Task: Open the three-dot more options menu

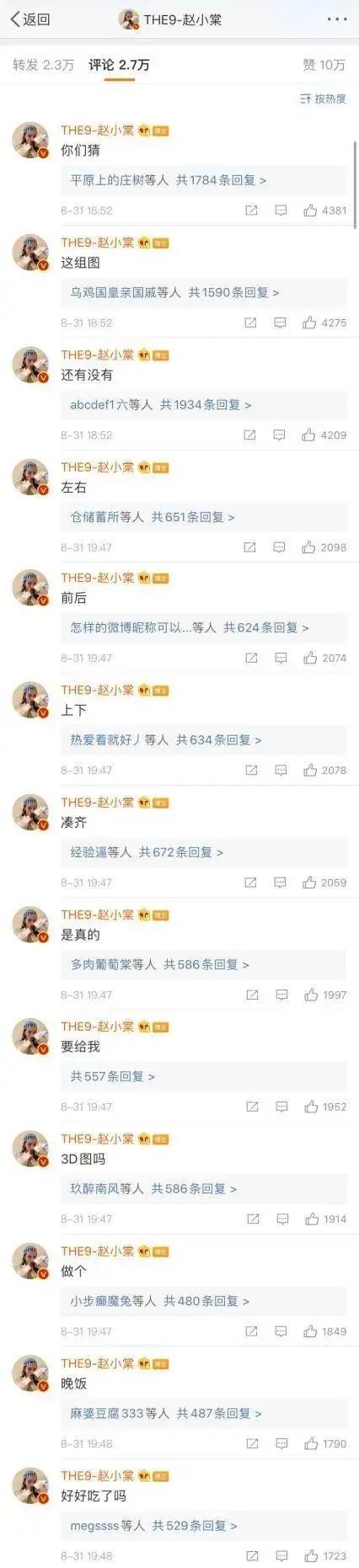Action: tap(336, 19)
